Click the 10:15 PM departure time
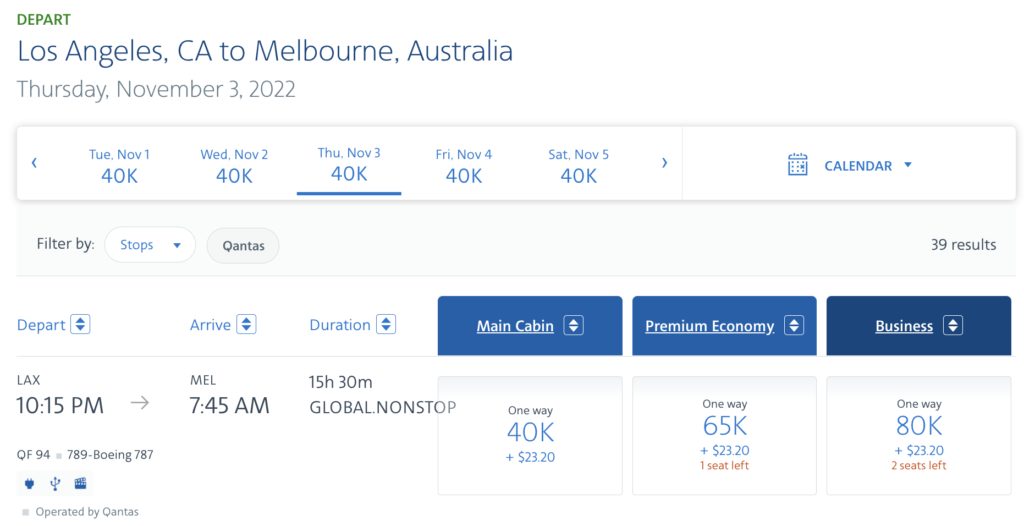The width and height of the screenshot is (1024, 526). 60,405
